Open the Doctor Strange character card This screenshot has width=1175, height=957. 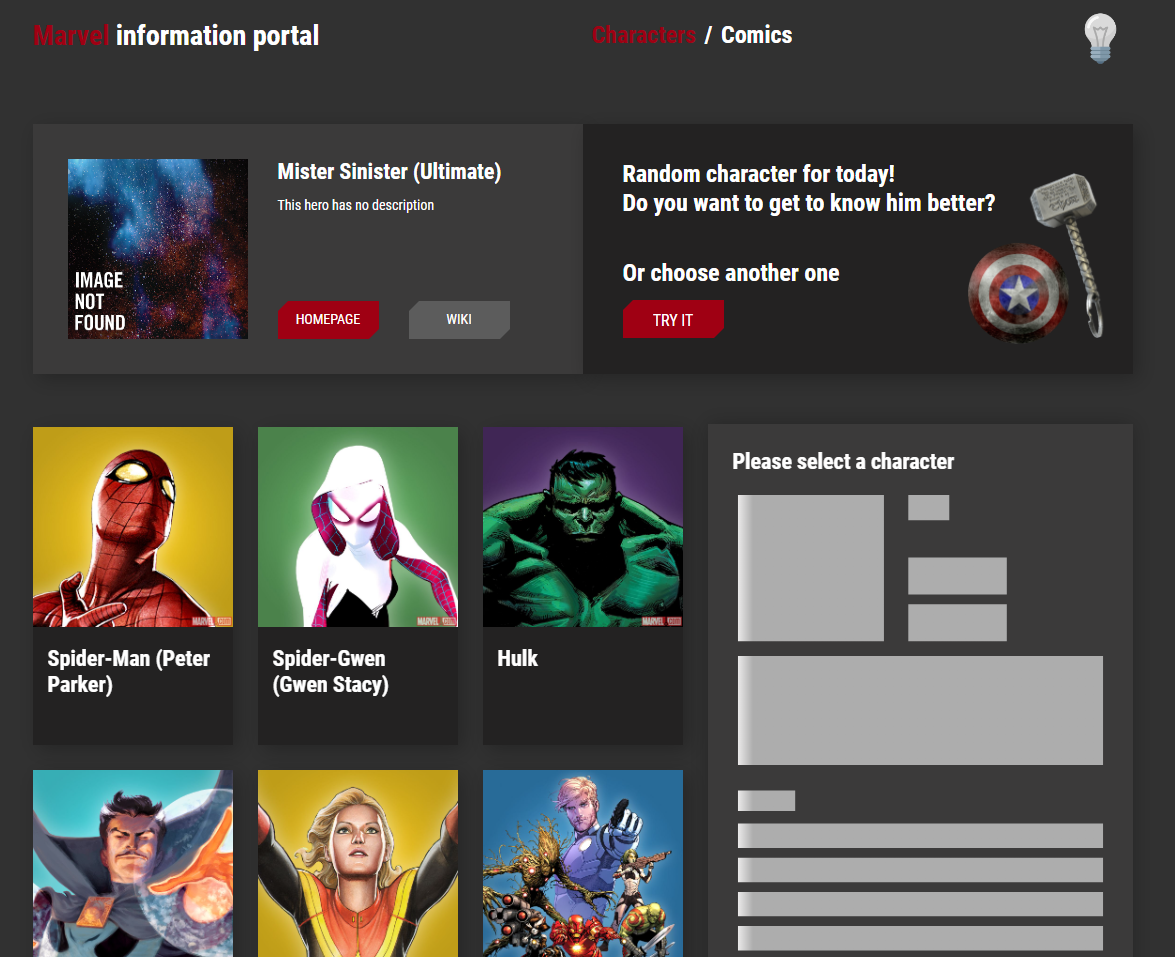(x=132, y=863)
